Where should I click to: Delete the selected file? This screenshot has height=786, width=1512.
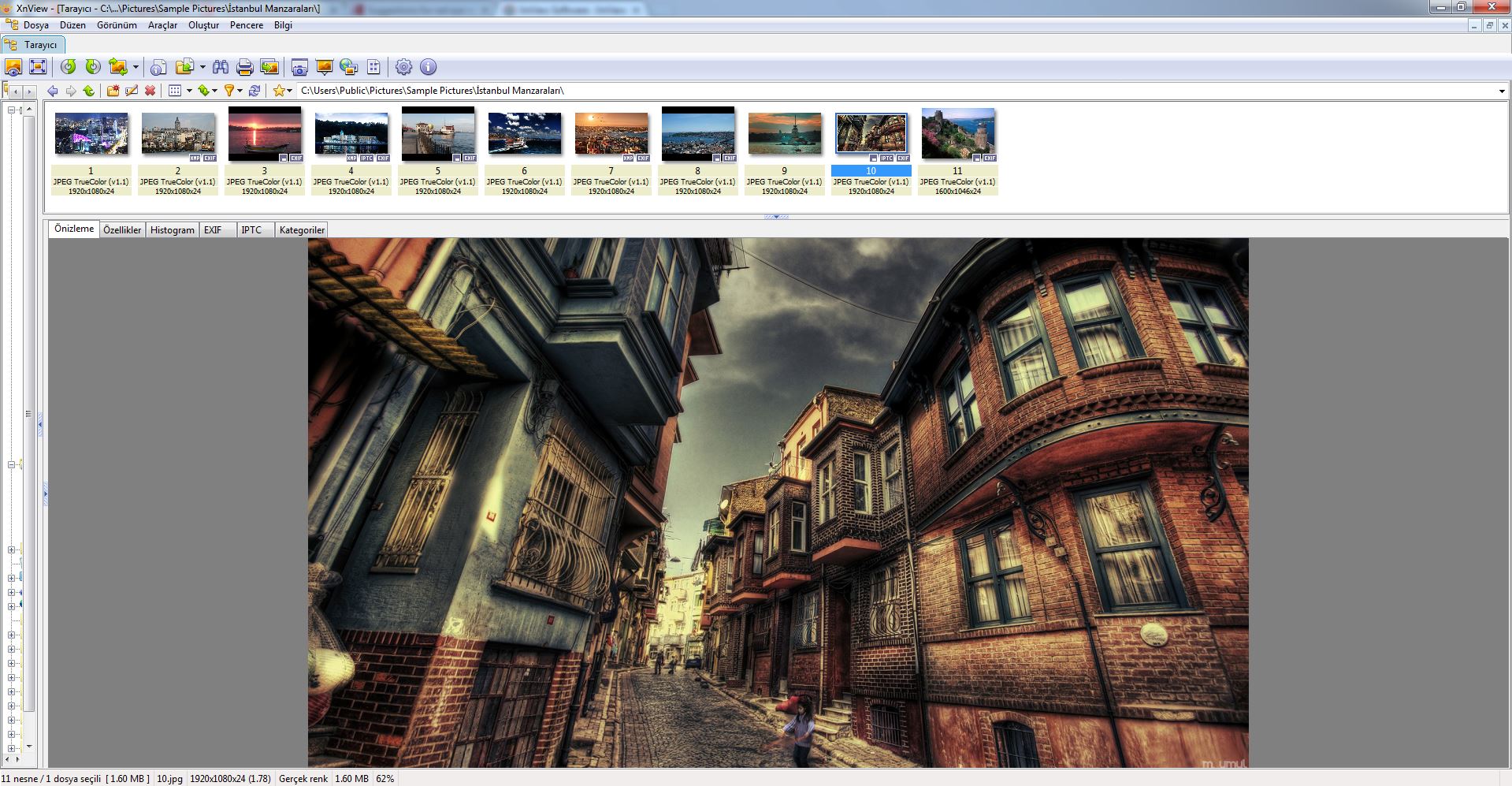tap(150, 91)
